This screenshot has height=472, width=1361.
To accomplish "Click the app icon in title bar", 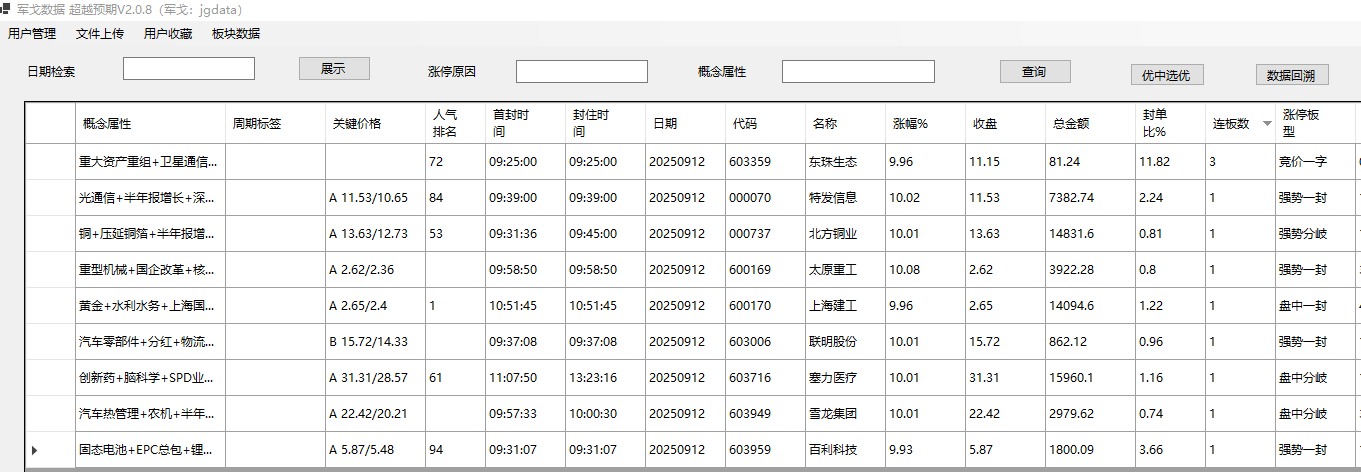I will (x=5, y=8).
